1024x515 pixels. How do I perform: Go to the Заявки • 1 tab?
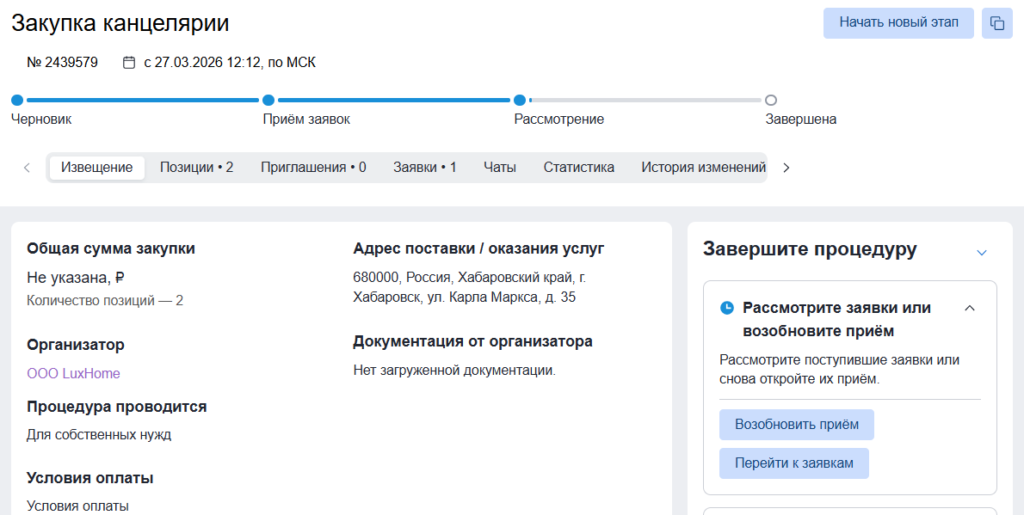[424, 167]
